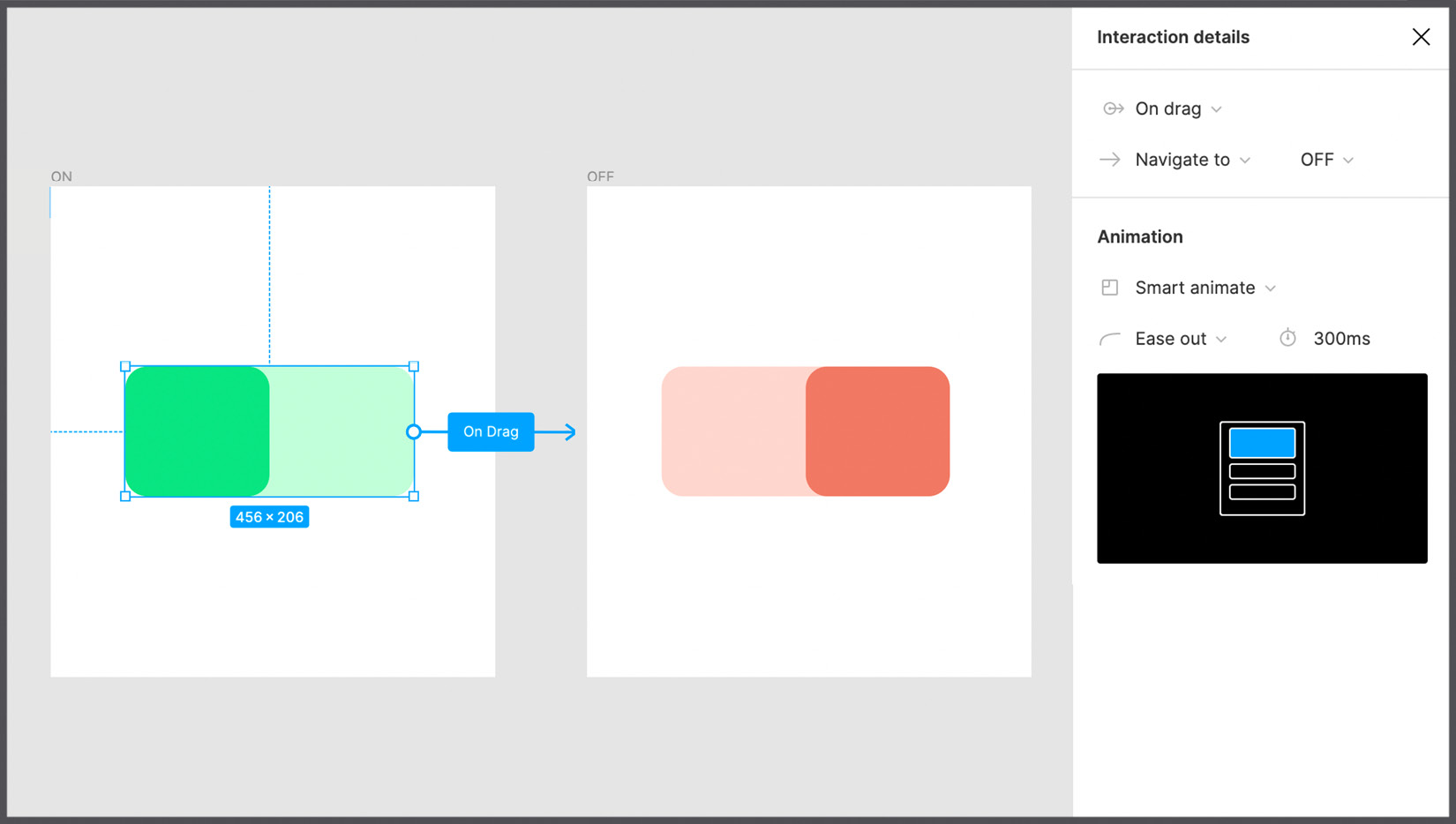Image resolution: width=1456 pixels, height=824 pixels.
Task: Click the switch knob on the green toggle
Action: pos(198,431)
